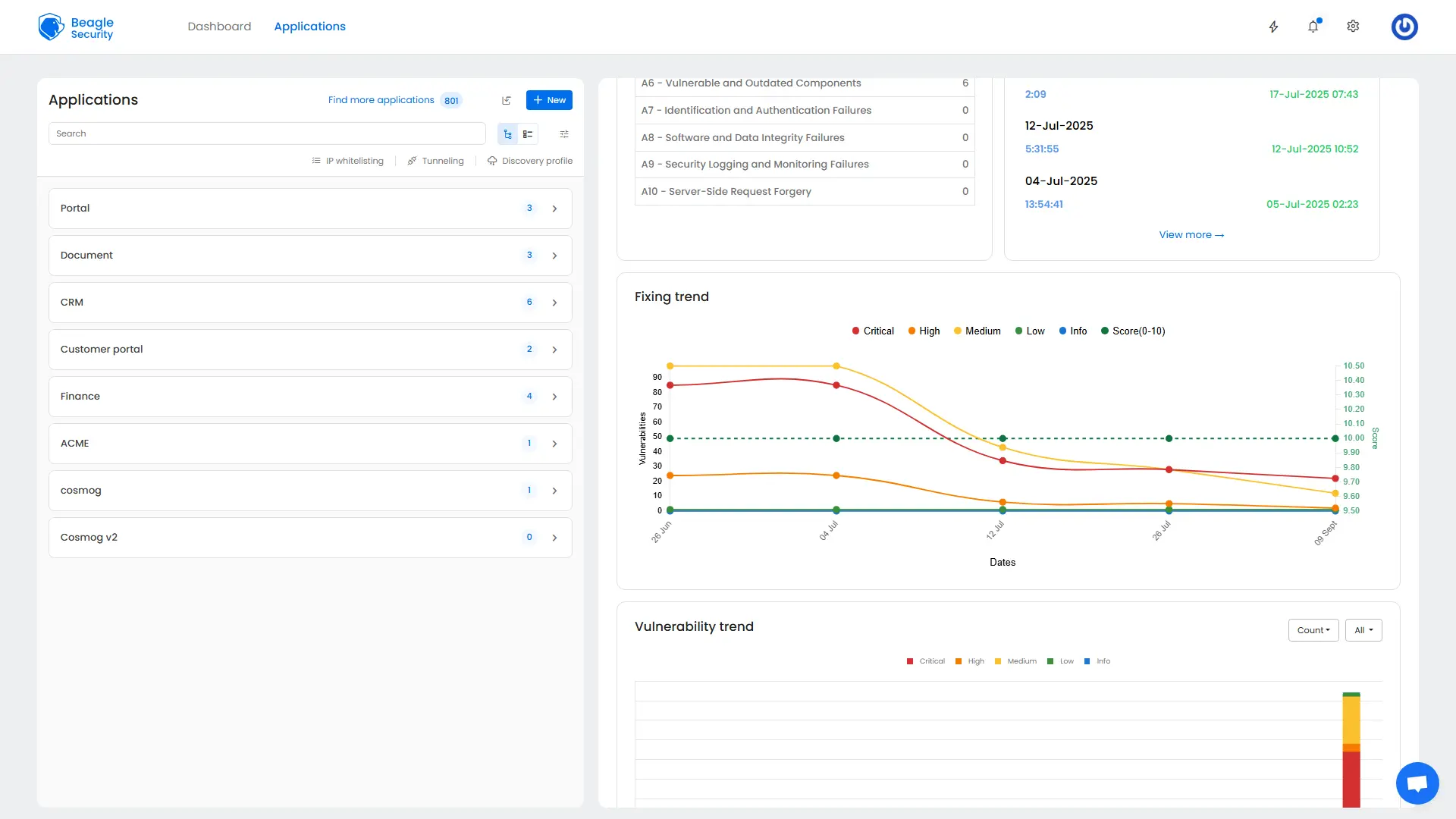
Task: Switch to list view layout
Action: (528, 134)
